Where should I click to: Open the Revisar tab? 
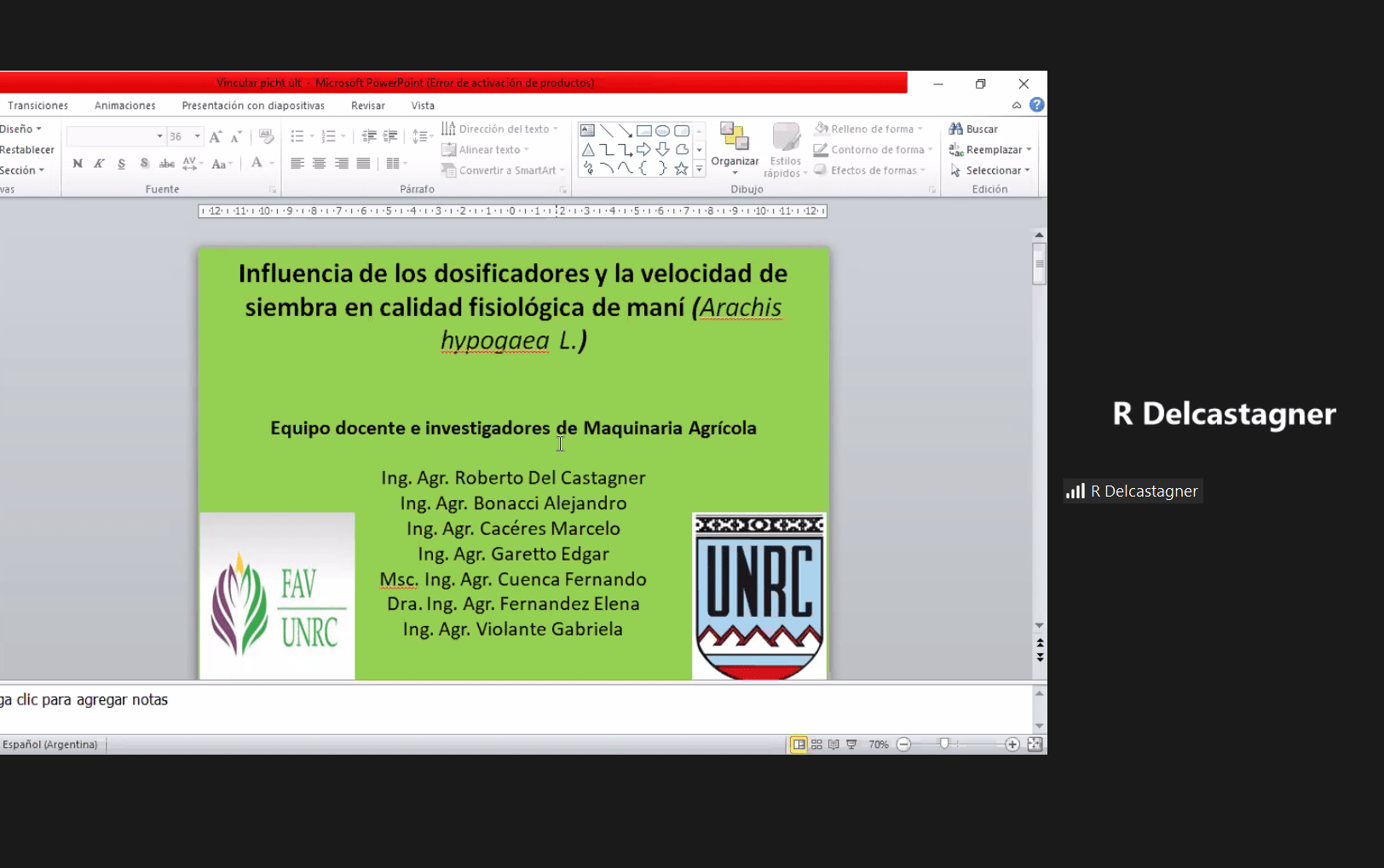[x=368, y=106]
